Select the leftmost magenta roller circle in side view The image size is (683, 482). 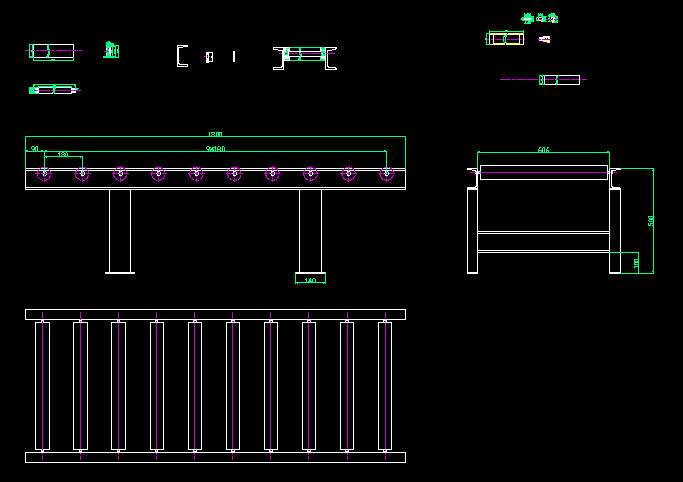[44, 174]
